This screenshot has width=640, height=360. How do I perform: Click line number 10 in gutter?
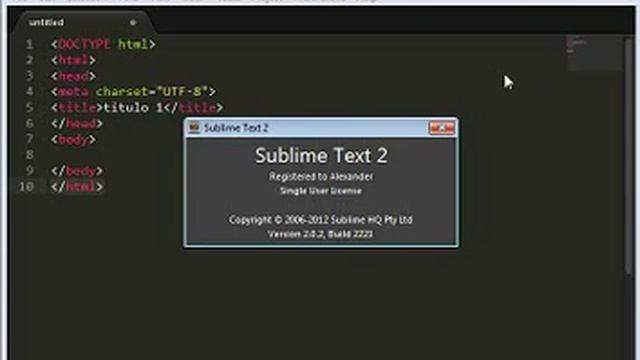pyautogui.click(x=26, y=187)
